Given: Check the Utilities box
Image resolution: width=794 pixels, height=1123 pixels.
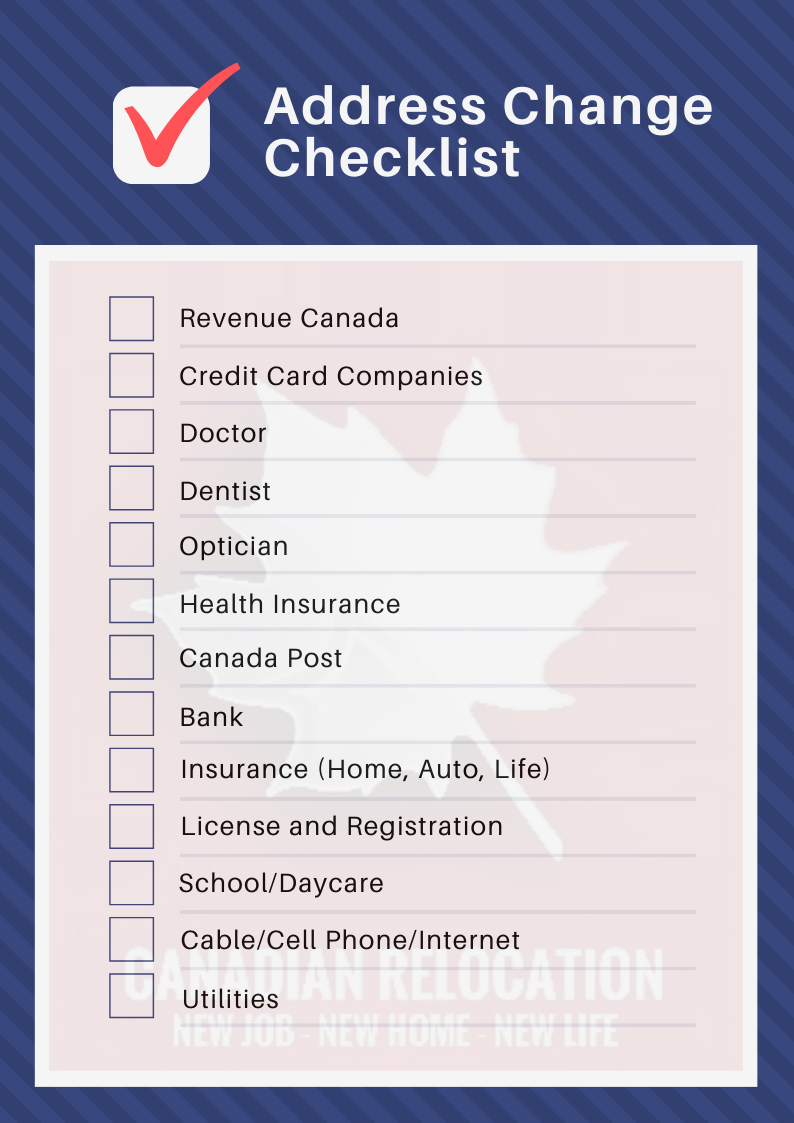Looking at the screenshot, I should 132,996.
